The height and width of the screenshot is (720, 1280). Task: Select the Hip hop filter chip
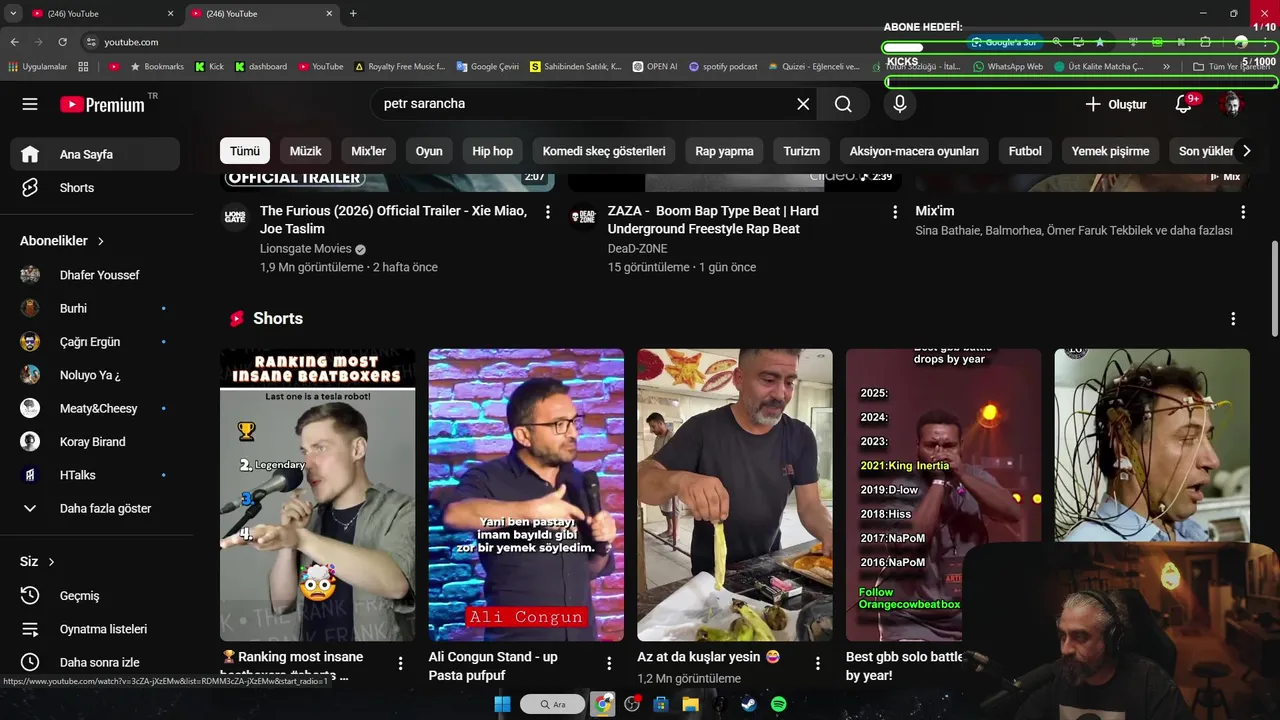point(492,151)
